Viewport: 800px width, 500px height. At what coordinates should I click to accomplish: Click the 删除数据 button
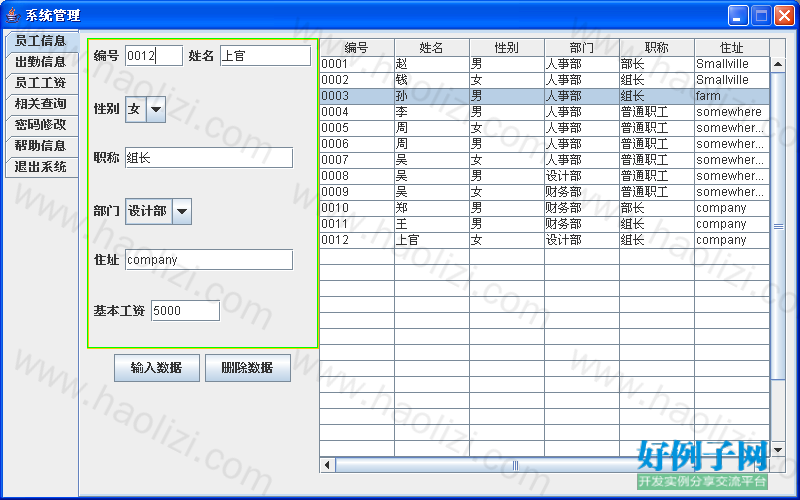pos(248,368)
